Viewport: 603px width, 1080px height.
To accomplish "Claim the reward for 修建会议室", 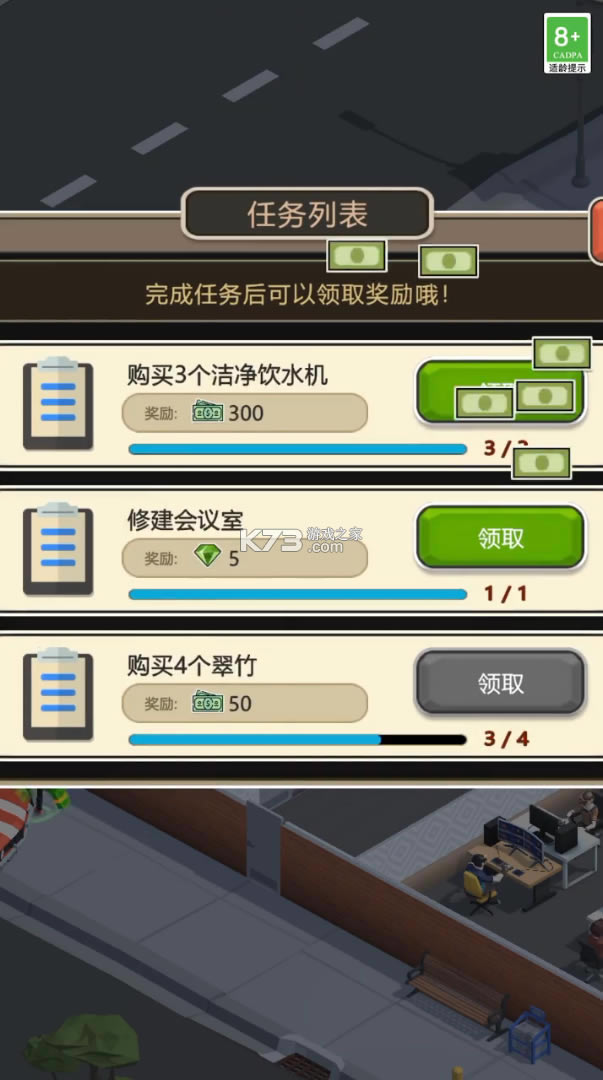I will pos(500,538).
